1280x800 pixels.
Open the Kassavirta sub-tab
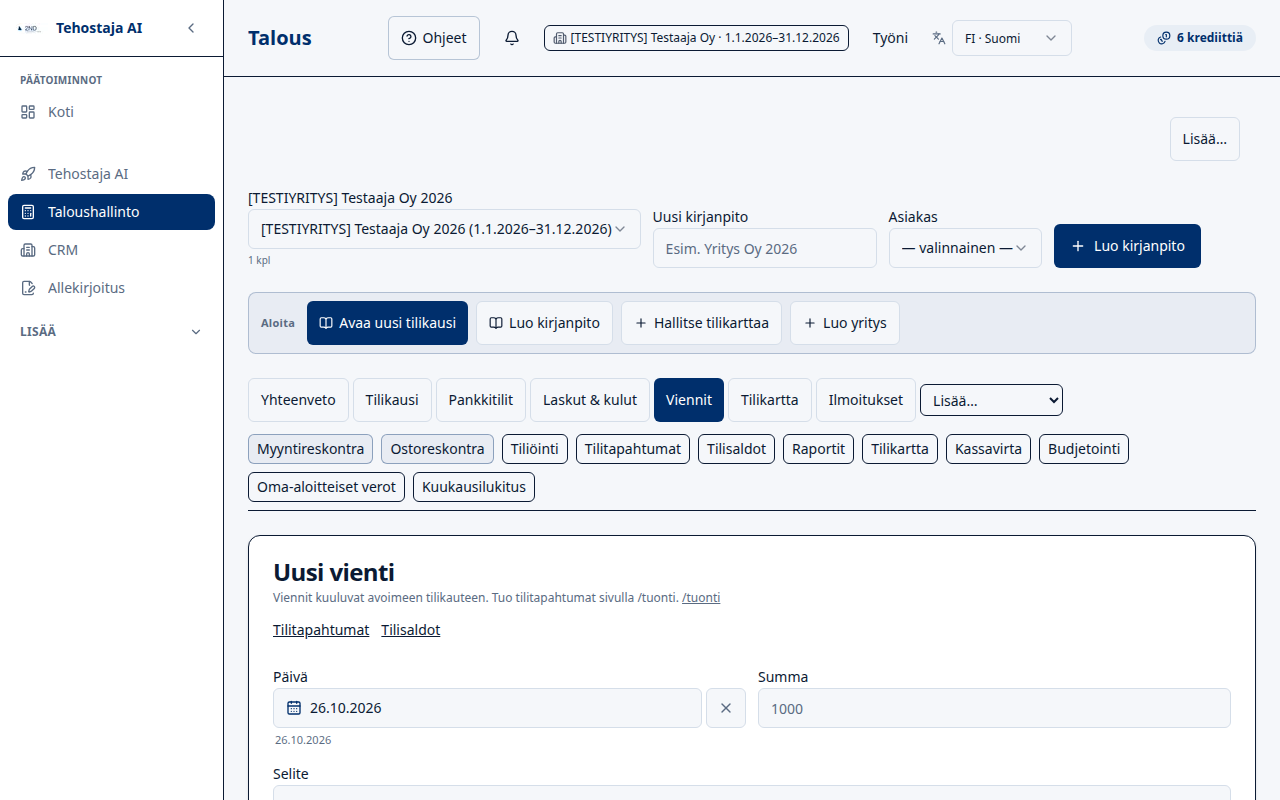[x=988, y=449]
